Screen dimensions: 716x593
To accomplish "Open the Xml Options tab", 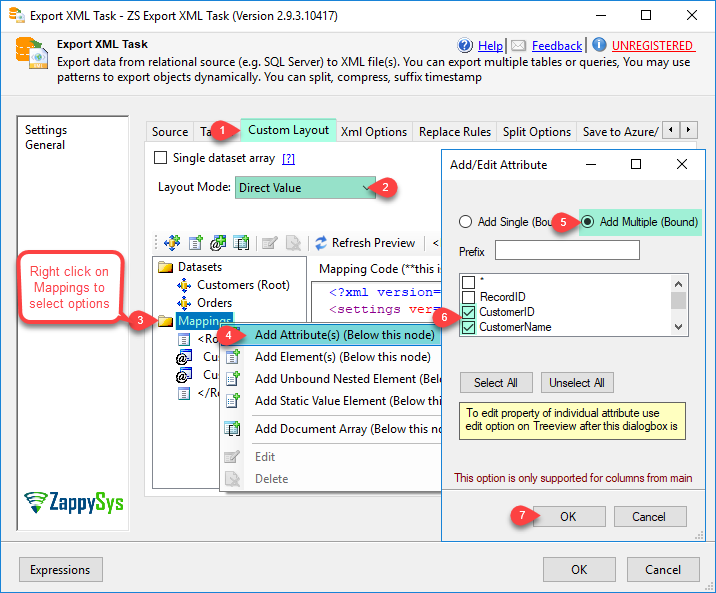I will (374, 132).
